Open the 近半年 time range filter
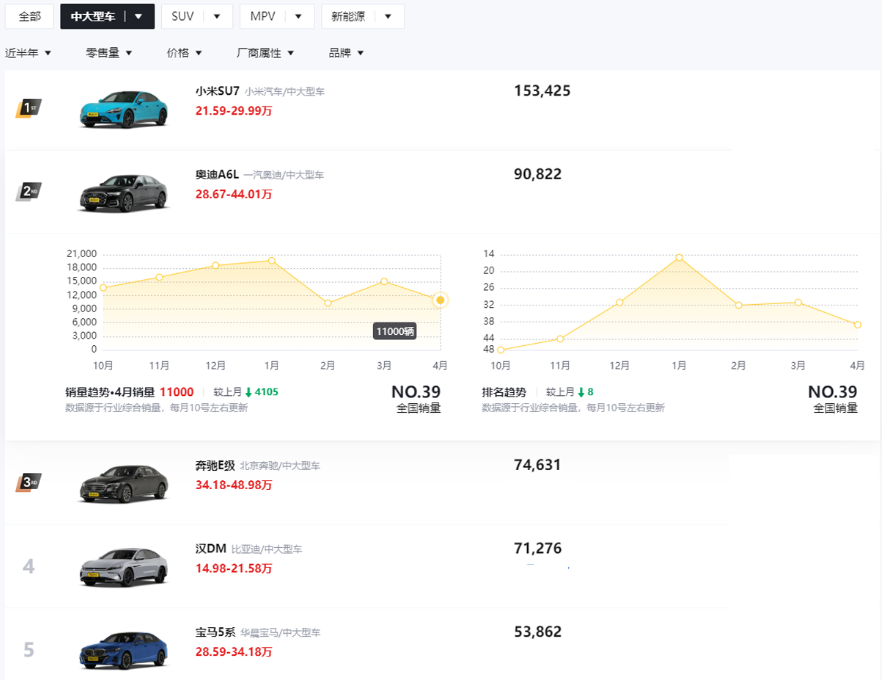The width and height of the screenshot is (882, 680). click(28, 53)
